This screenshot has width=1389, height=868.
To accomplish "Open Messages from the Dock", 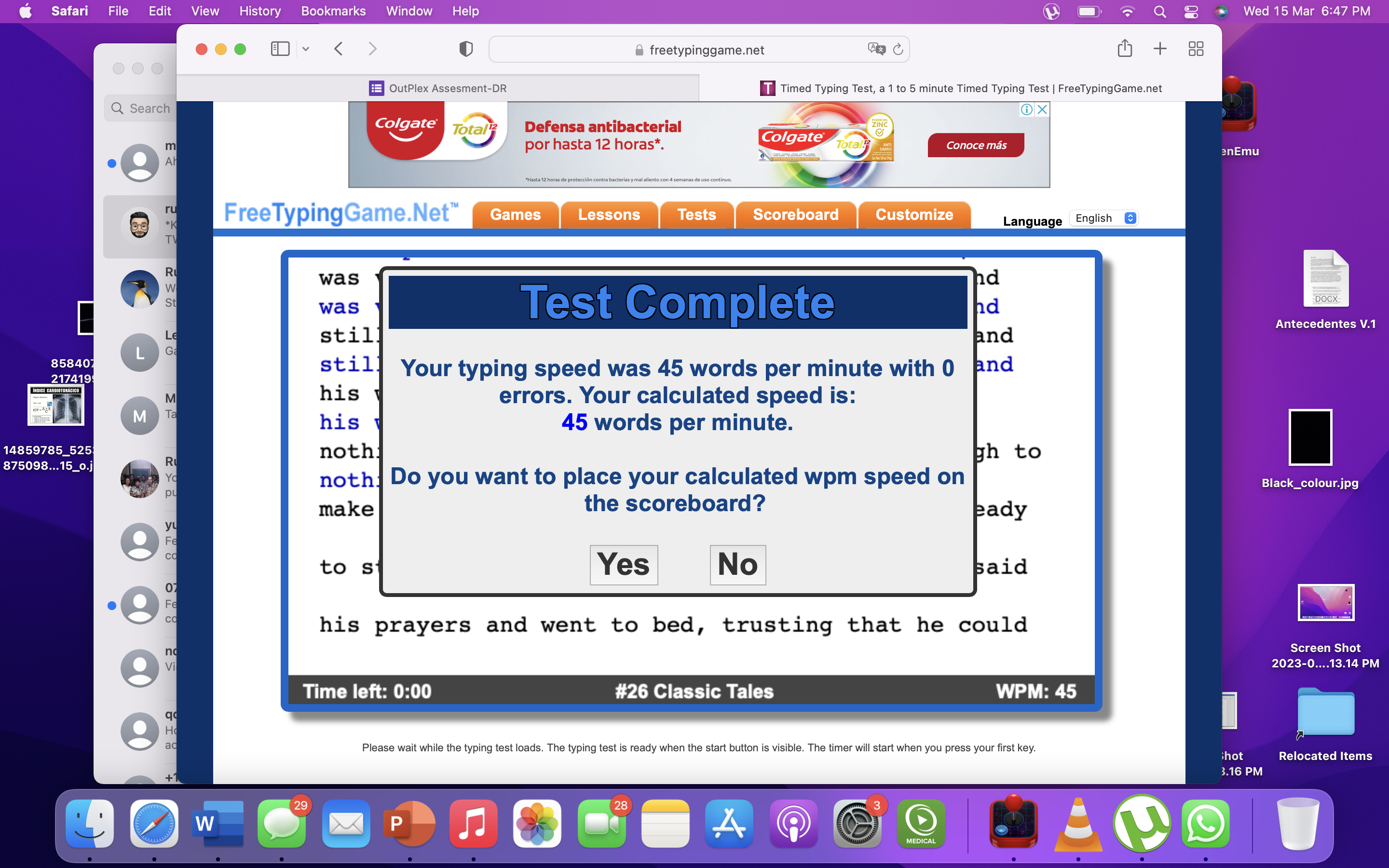I will [x=282, y=824].
